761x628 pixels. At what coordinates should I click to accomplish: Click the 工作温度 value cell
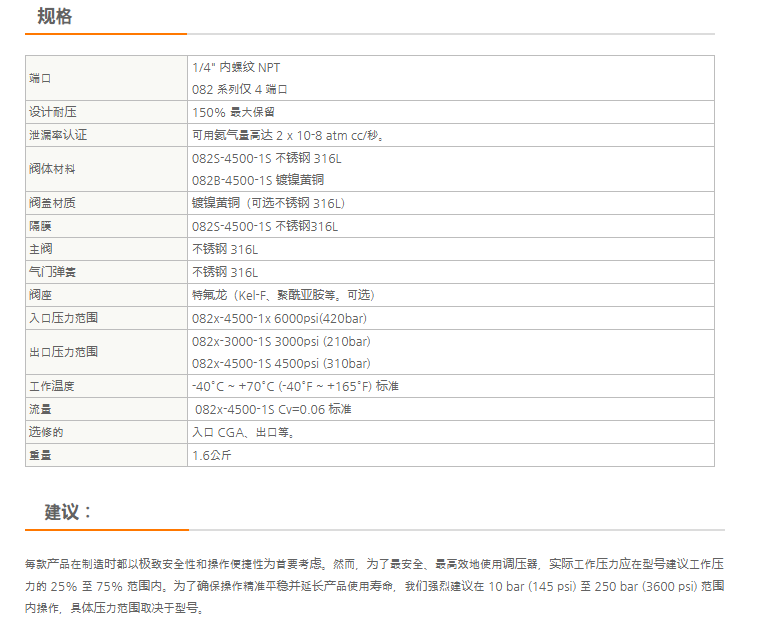295,386
